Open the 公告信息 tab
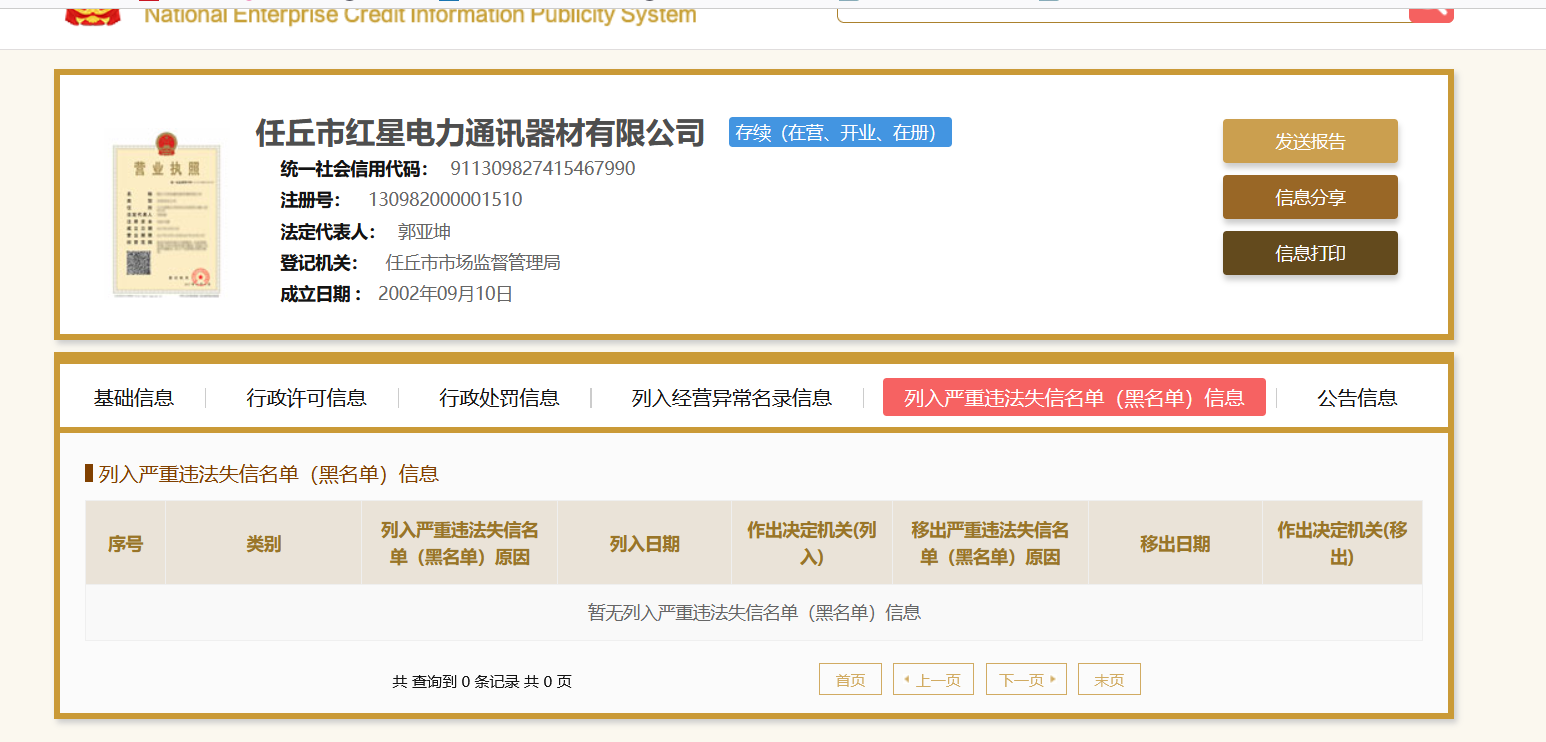1546x742 pixels. pos(1357,398)
